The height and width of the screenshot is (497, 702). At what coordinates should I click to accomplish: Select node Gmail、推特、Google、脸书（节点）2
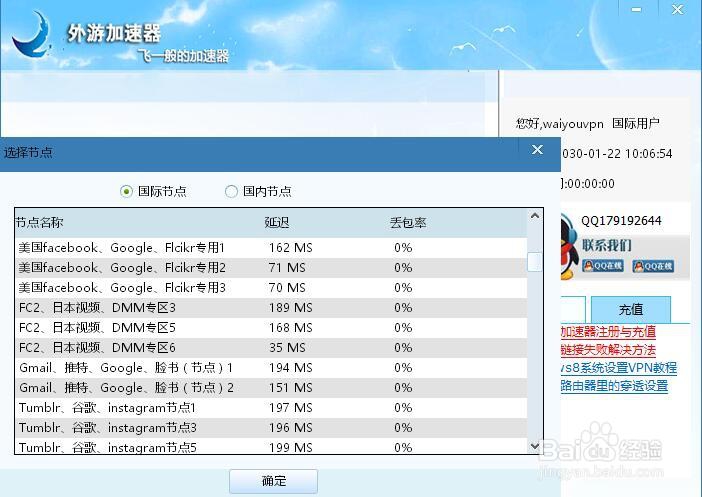coord(271,388)
